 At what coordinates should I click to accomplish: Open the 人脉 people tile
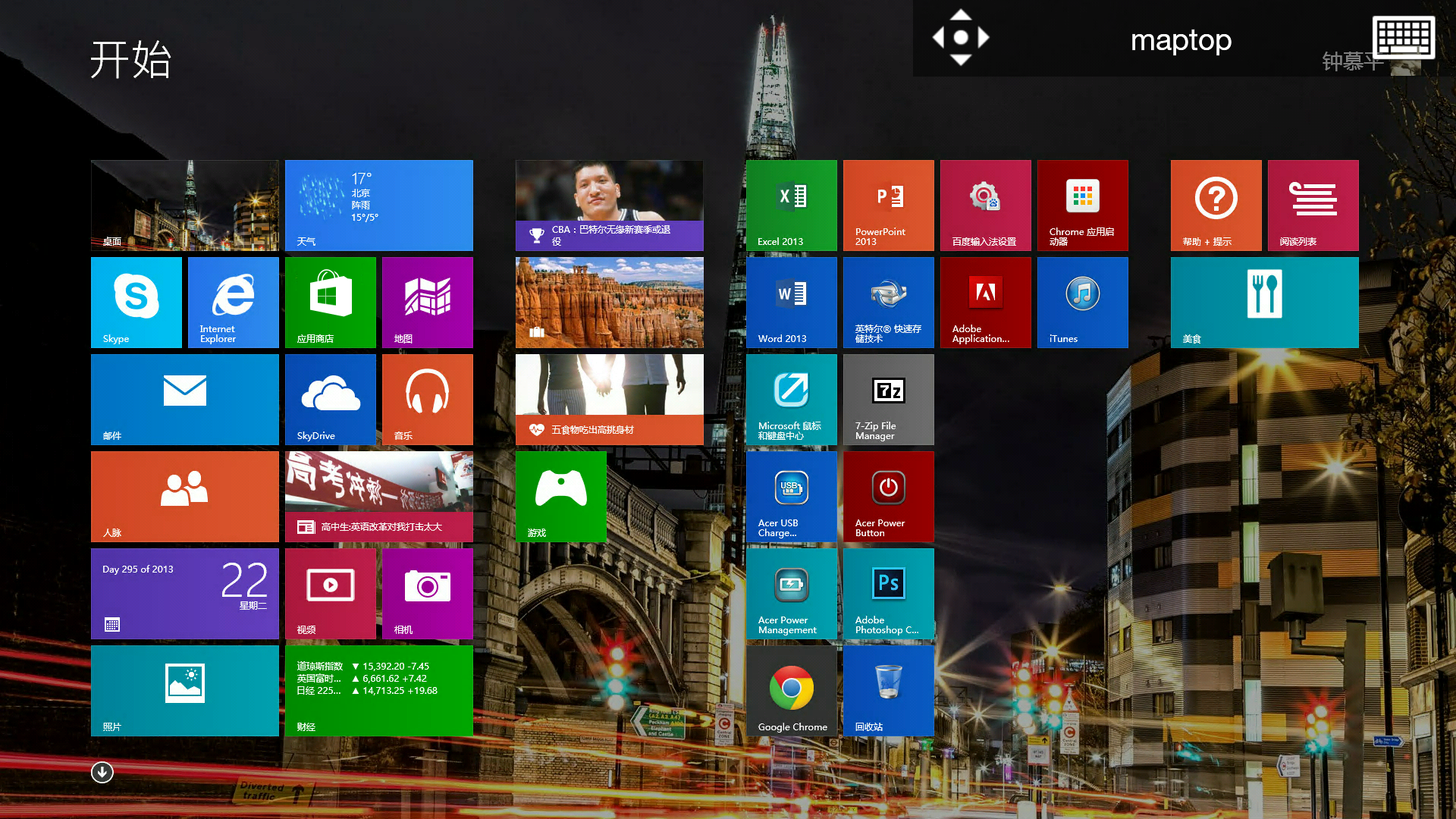click(185, 497)
